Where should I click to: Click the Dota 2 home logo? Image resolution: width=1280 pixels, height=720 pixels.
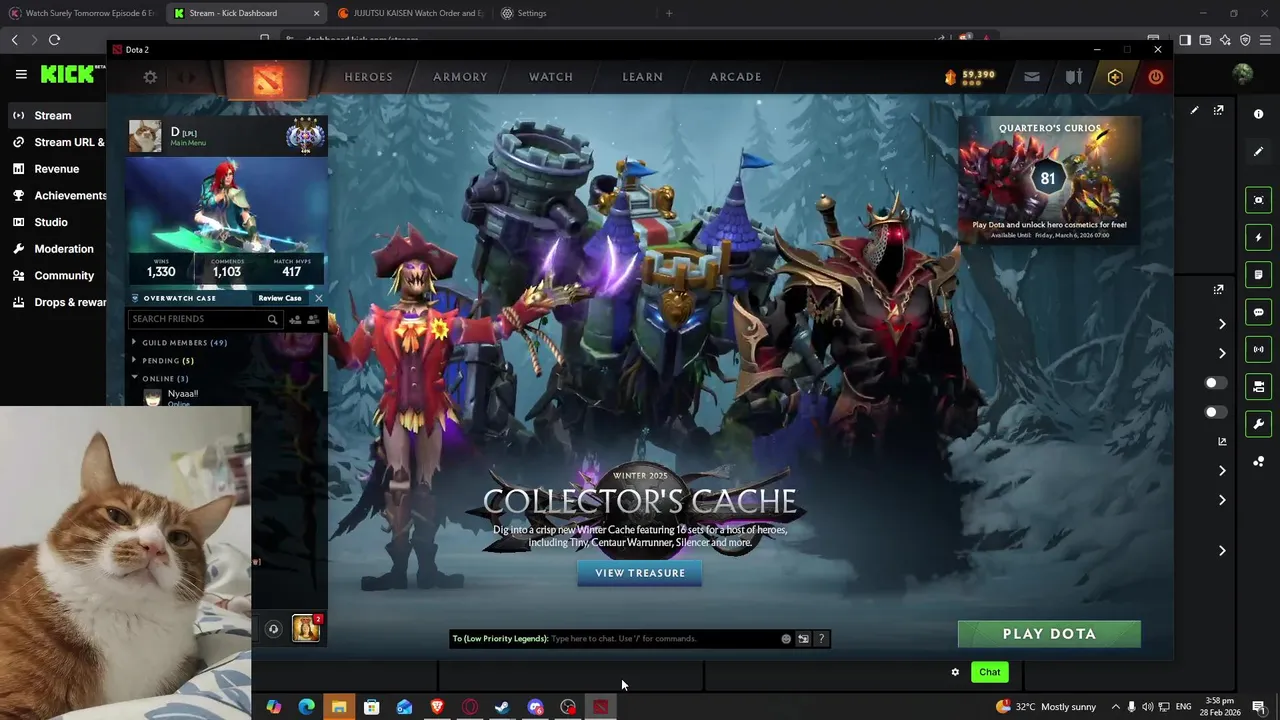point(267,78)
